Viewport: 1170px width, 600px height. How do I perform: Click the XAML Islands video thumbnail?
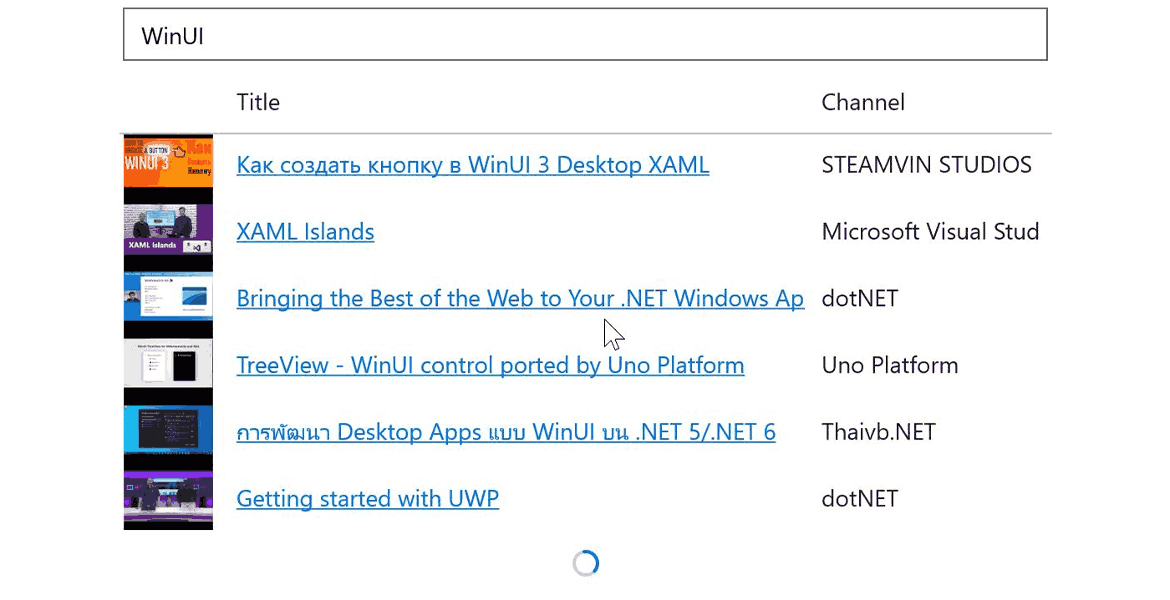point(168,230)
